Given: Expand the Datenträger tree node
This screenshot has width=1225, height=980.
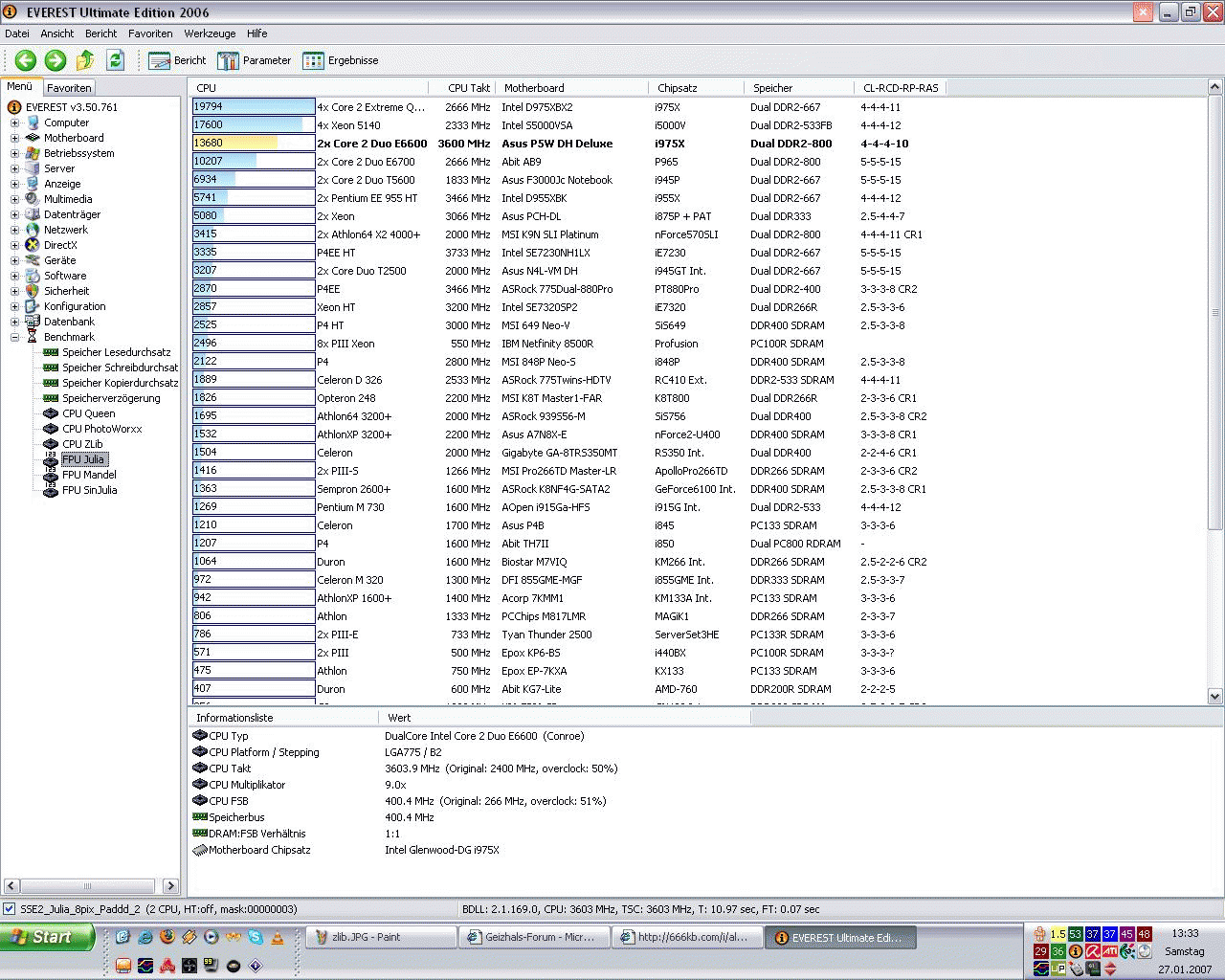Looking at the screenshot, I should (14, 214).
